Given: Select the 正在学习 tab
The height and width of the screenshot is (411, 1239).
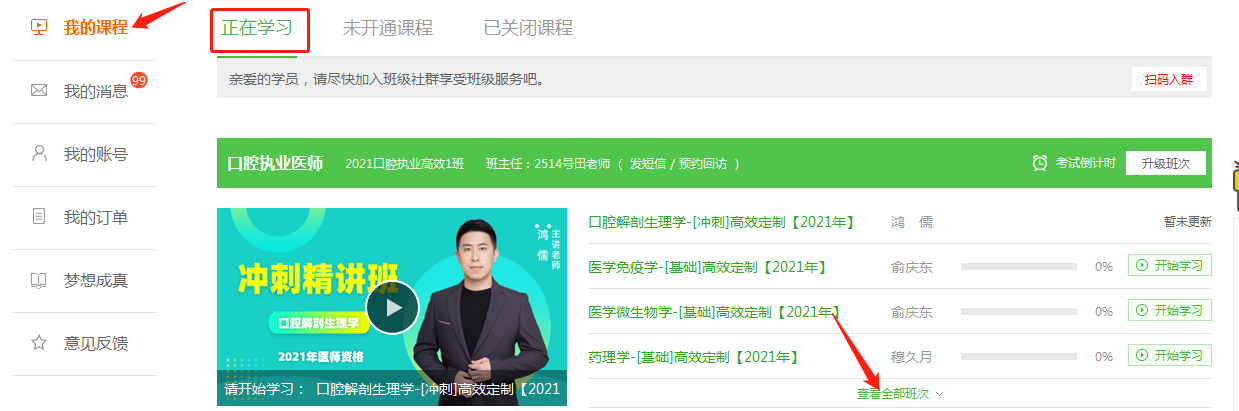Looking at the screenshot, I should [257, 28].
